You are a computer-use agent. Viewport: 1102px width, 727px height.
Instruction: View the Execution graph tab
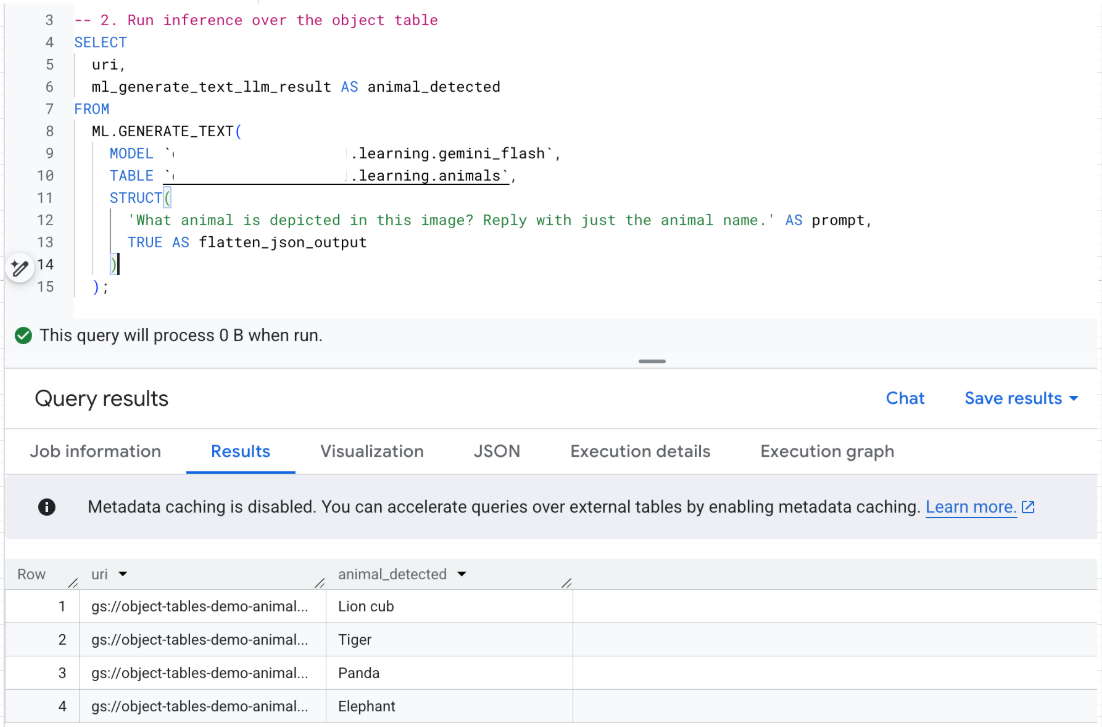click(x=827, y=451)
